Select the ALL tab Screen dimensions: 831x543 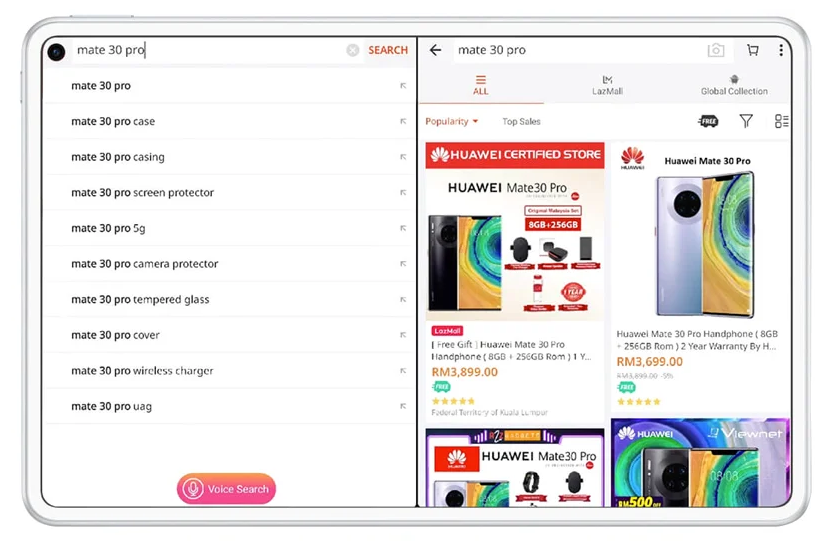coord(481,85)
